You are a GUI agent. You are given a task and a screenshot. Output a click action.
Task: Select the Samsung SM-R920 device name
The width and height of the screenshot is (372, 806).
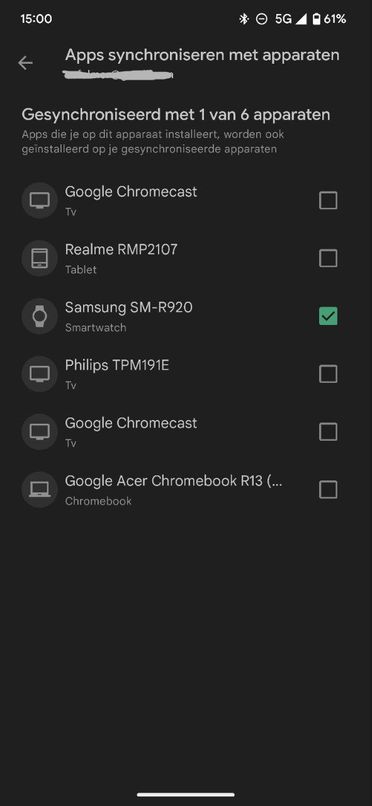pyautogui.click(x=128, y=307)
